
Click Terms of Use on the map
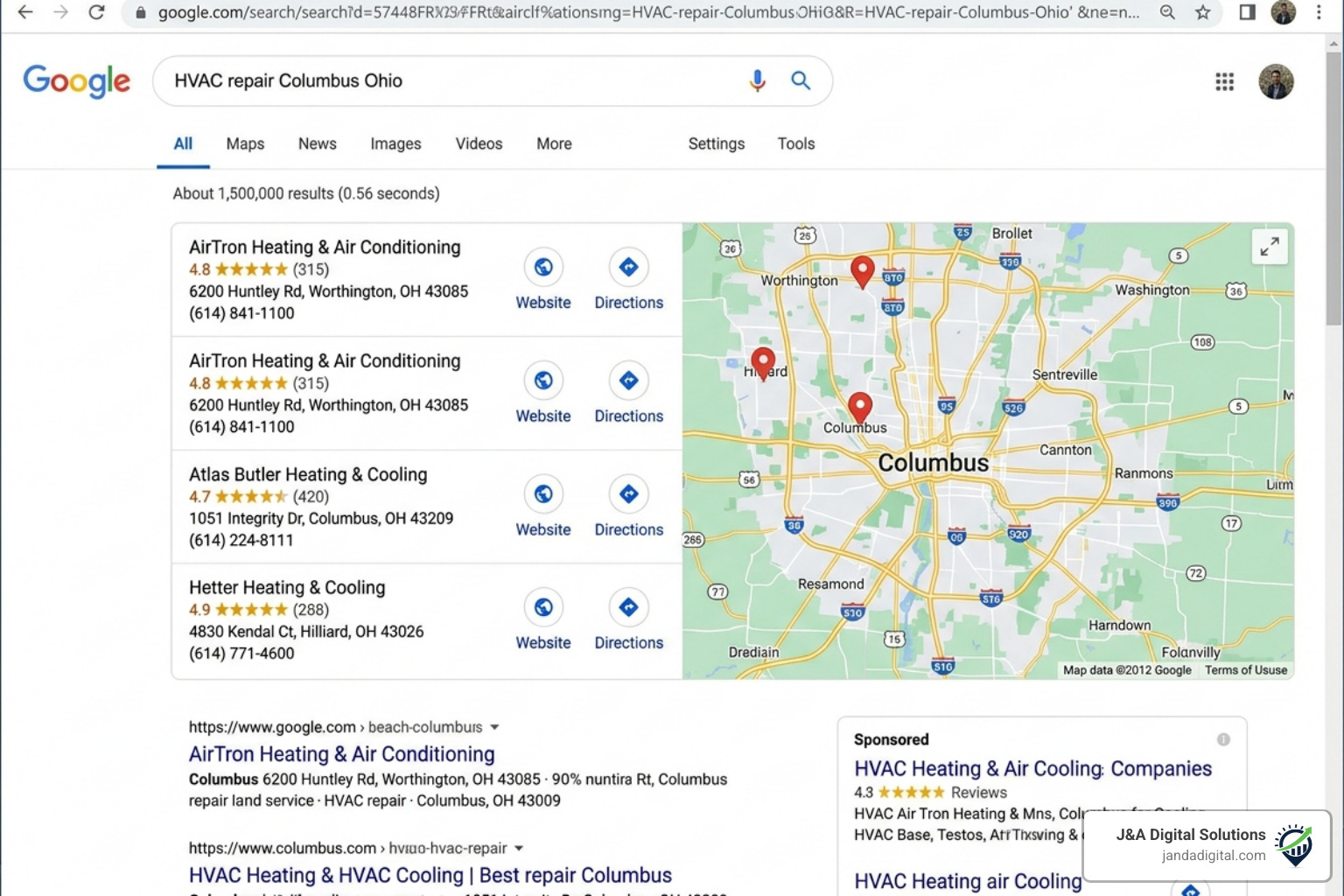point(1246,670)
